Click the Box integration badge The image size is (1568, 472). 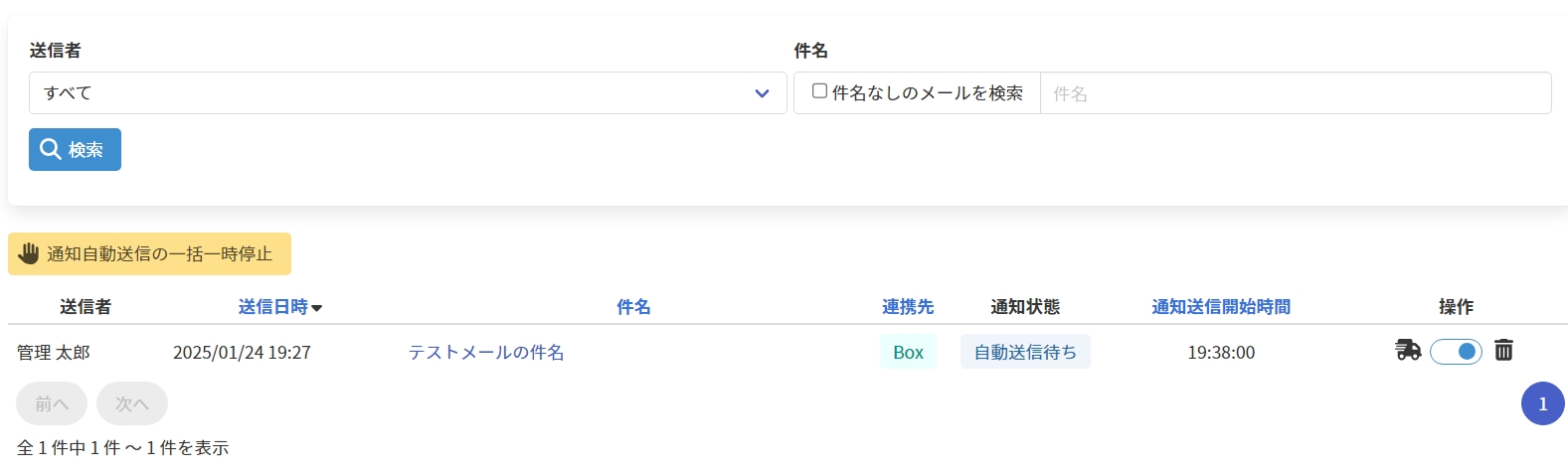908,353
